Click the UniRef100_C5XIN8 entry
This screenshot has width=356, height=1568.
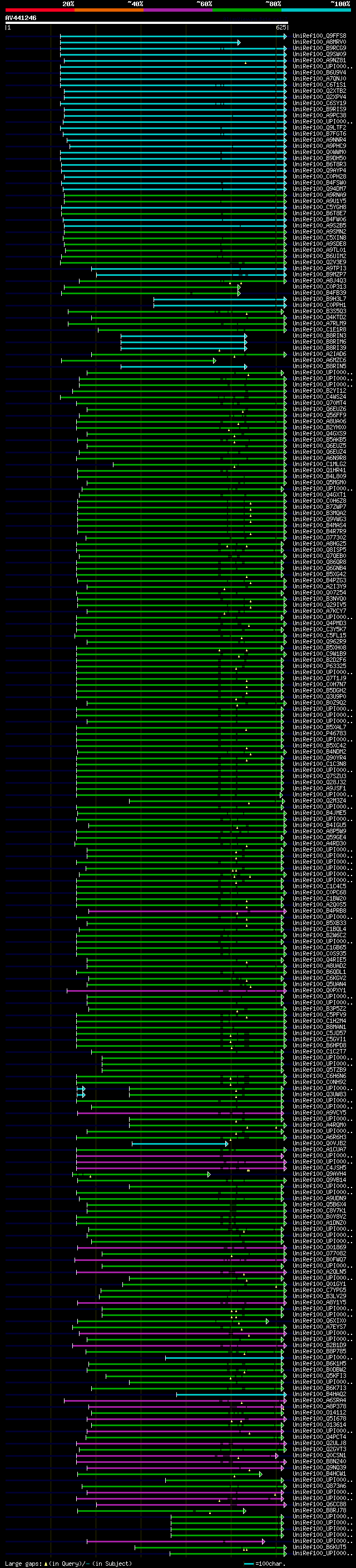[319, 238]
